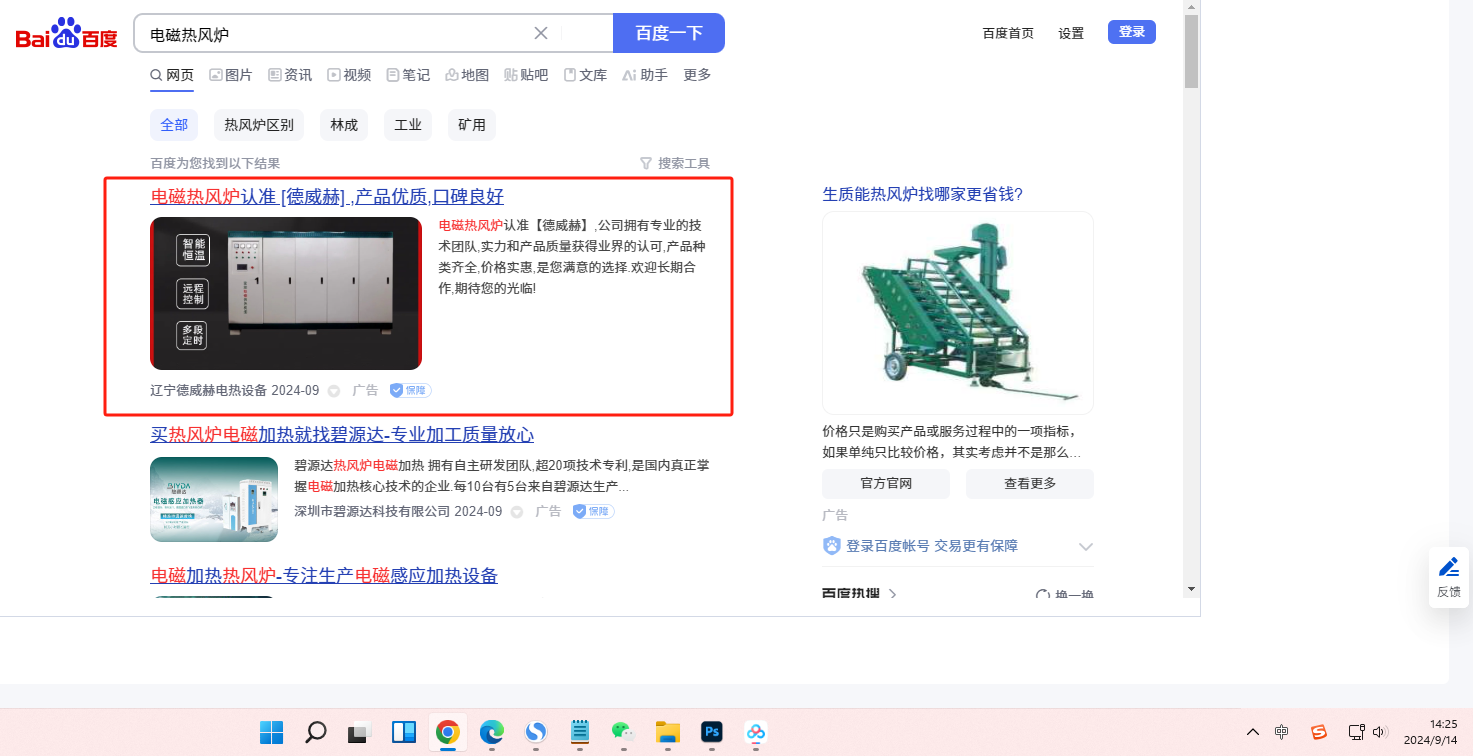
Task: Select the 矿用 filter chip
Action: point(472,125)
